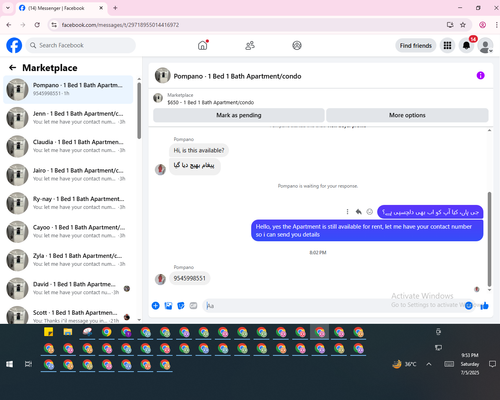Click Mark as pending button
Image resolution: width=500 pixels, height=400 pixels.
239,115
